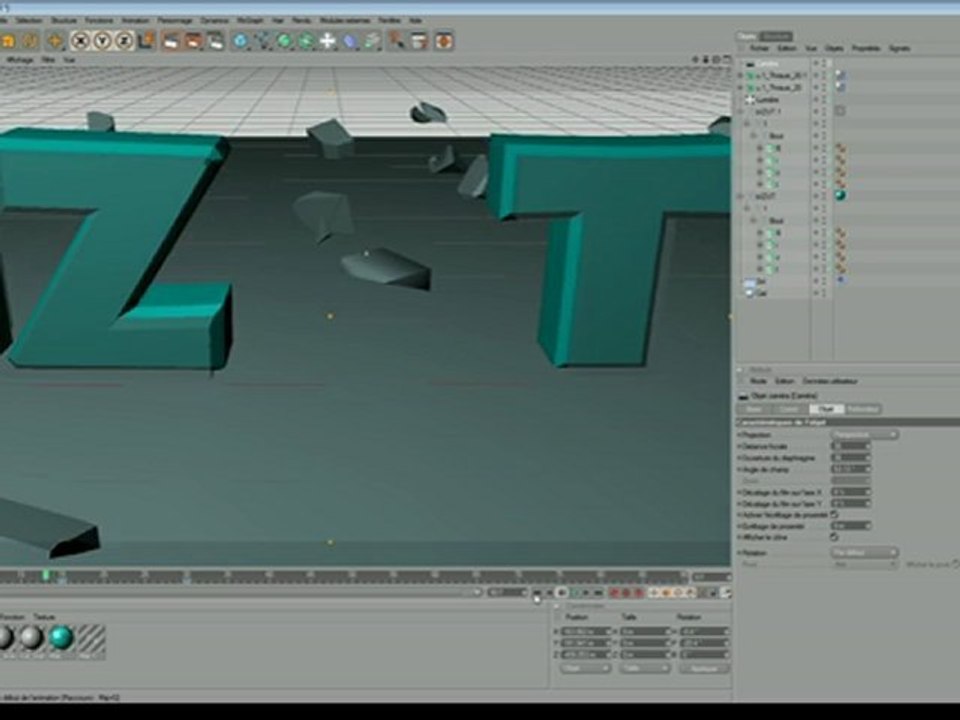Click the Appliquer button in coordinates
The width and height of the screenshot is (960, 720).
704,669
